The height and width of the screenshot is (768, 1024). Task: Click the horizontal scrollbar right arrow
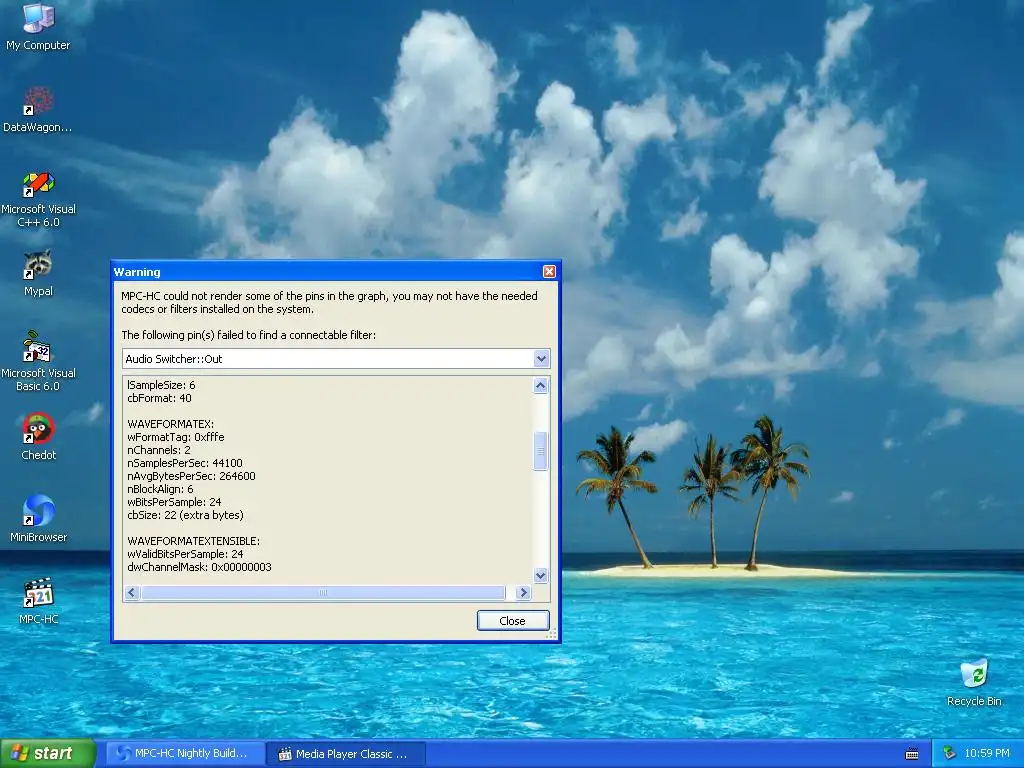tap(523, 592)
